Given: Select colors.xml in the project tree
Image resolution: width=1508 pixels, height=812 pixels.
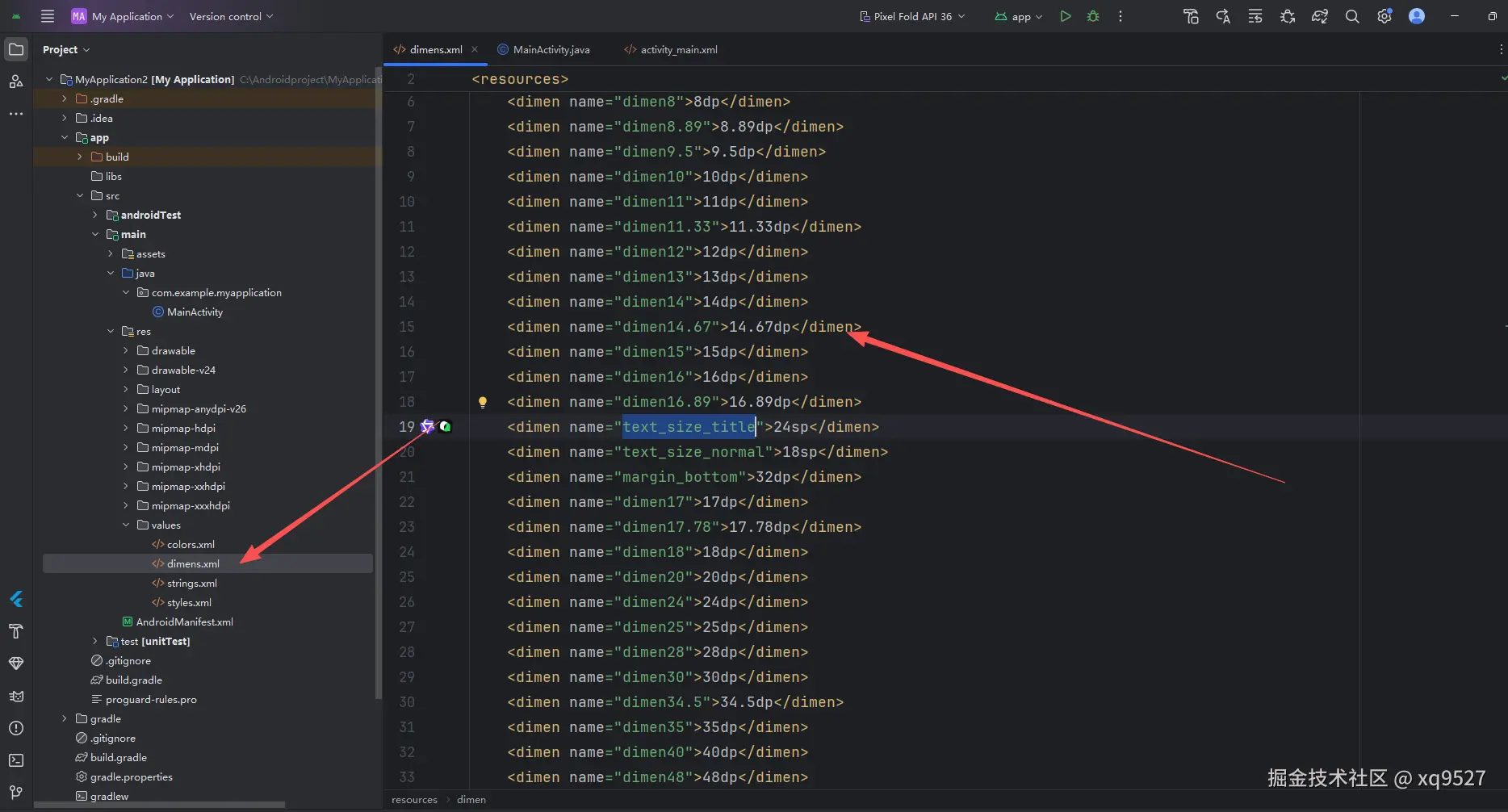Looking at the screenshot, I should point(191,544).
